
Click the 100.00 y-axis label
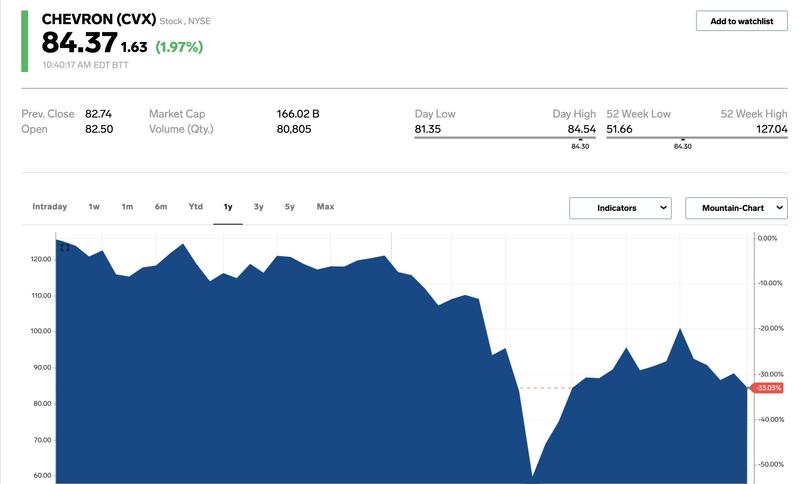coord(41,331)
